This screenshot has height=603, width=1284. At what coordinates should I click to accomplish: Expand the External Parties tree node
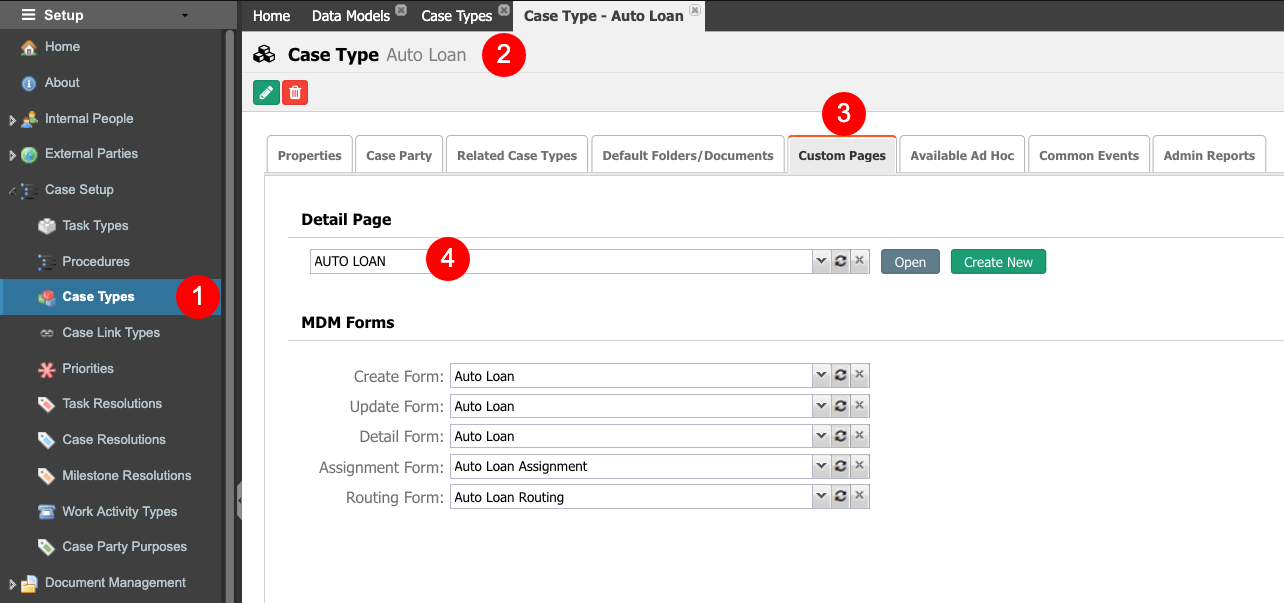(x=12, y=155)
